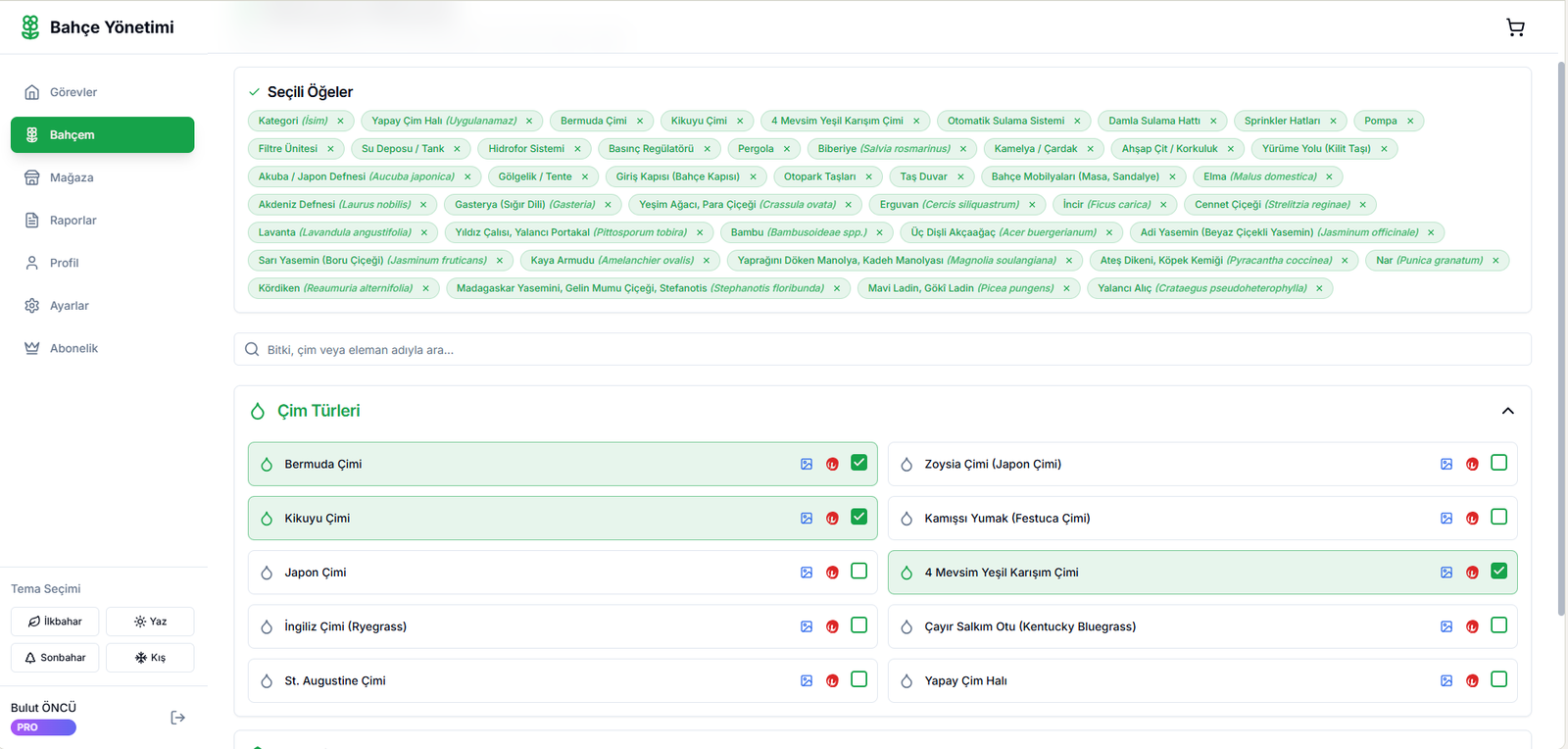Open the Mağaza menu item

(x=72, y=177)
